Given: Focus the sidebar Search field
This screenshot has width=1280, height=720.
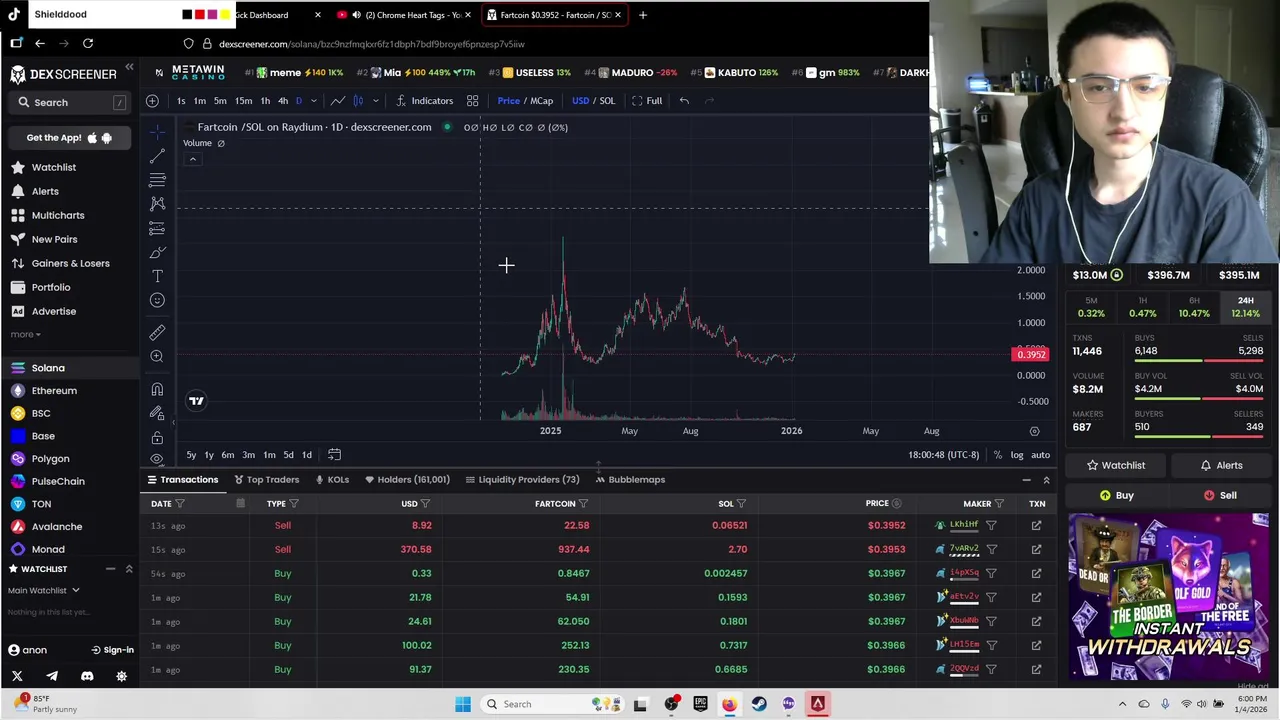Looking at the screenshot, I should click(x=71, y=102).
